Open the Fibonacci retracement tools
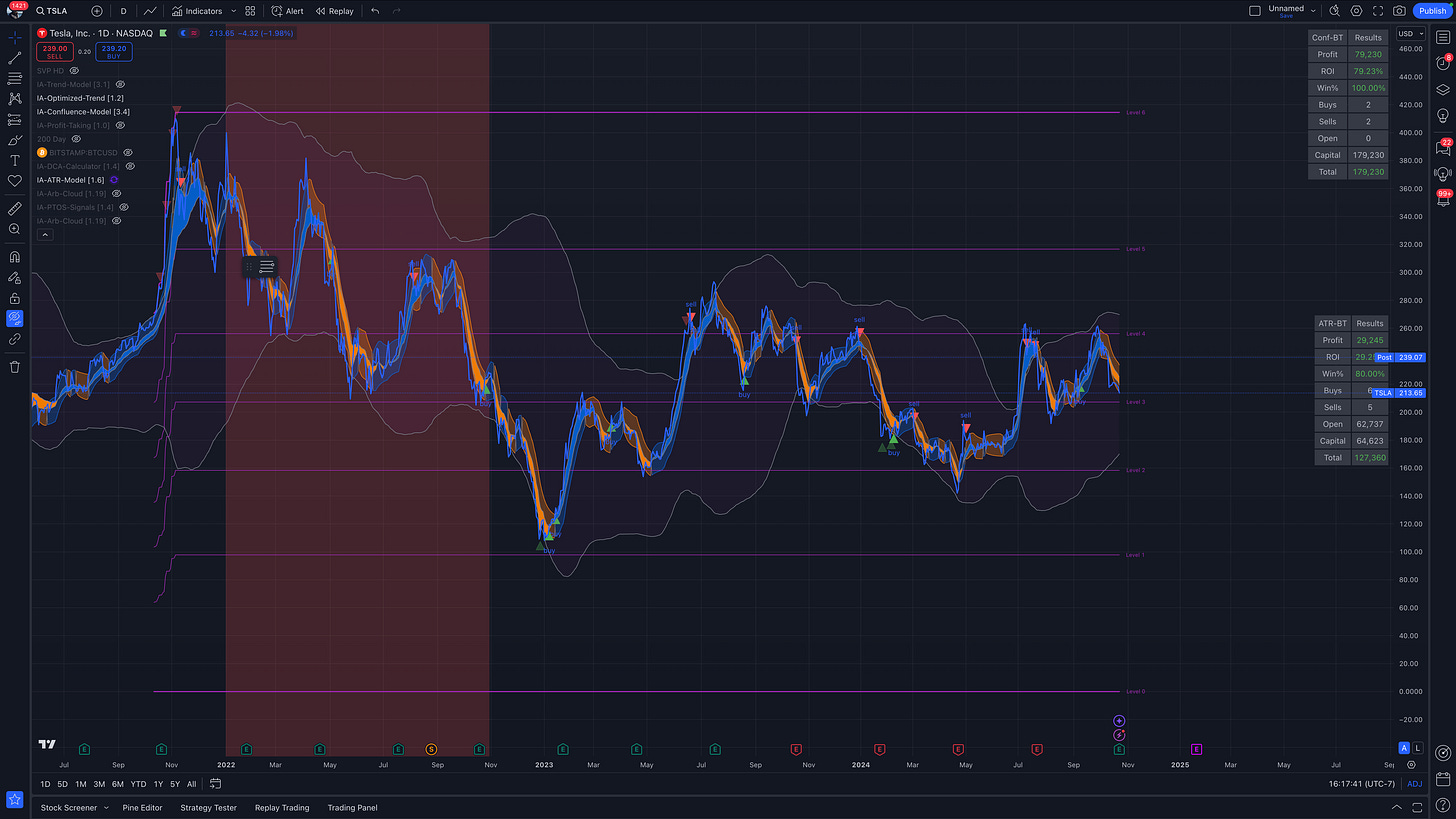 [14, 78]
